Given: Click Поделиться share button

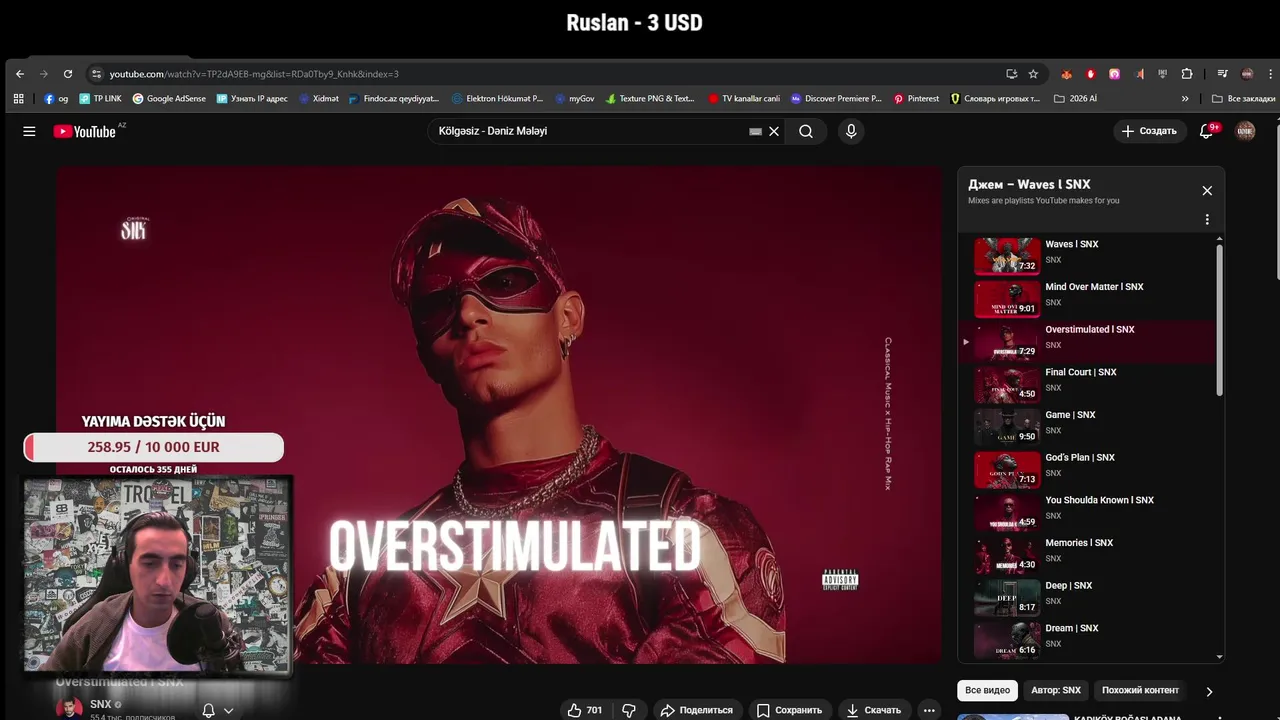Looking at the screenshot, I should tap(696, 710).
